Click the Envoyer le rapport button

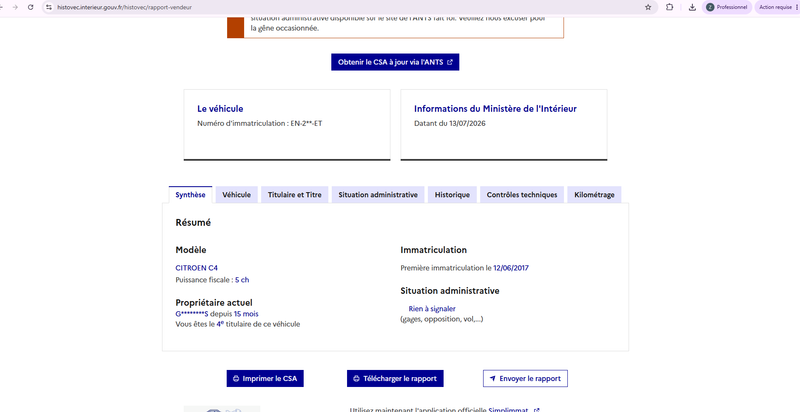click(525, 379)
